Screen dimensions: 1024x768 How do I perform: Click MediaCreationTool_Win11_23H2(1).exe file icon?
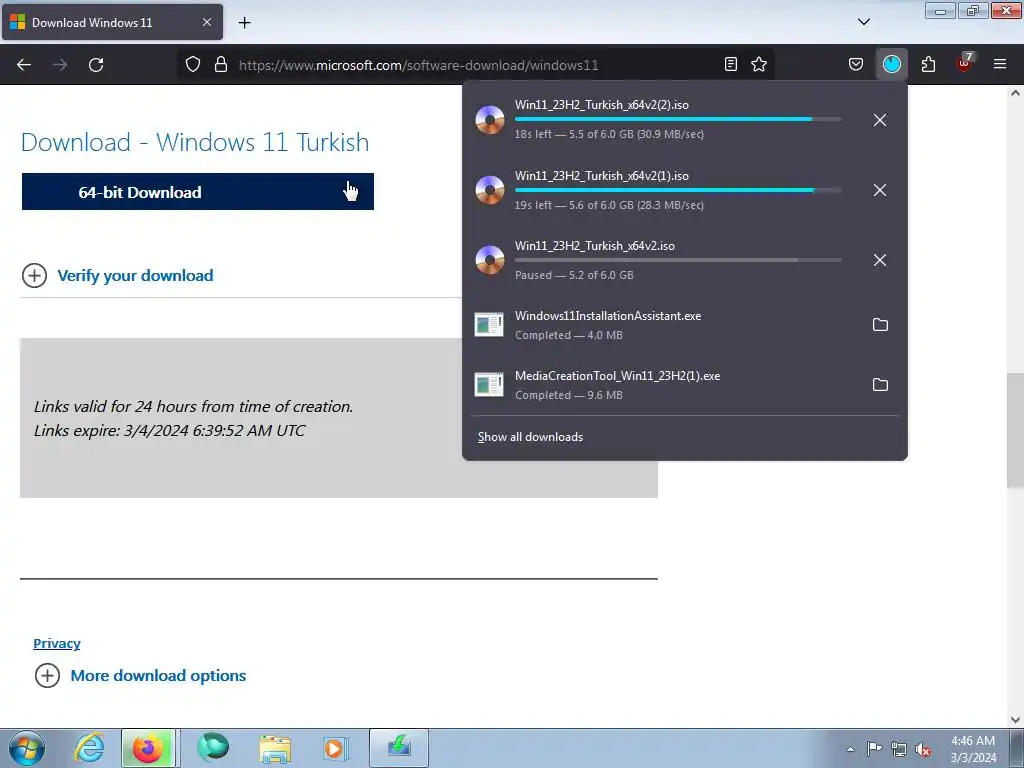(x=489, y=385)
